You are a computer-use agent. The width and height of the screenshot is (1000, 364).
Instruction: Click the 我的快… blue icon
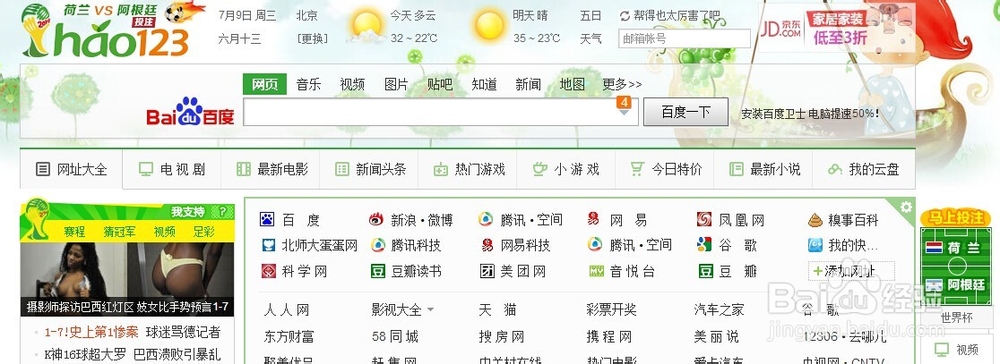815,245
